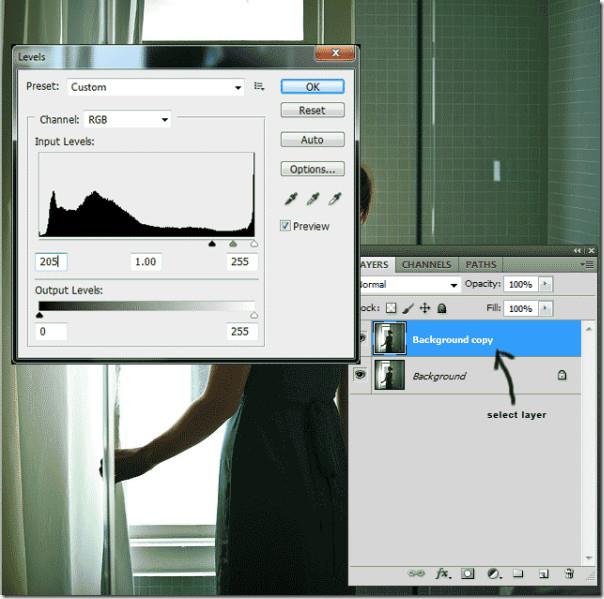Uncheck the Preview checkbox
604x599 pixels.
coord(286,226)
